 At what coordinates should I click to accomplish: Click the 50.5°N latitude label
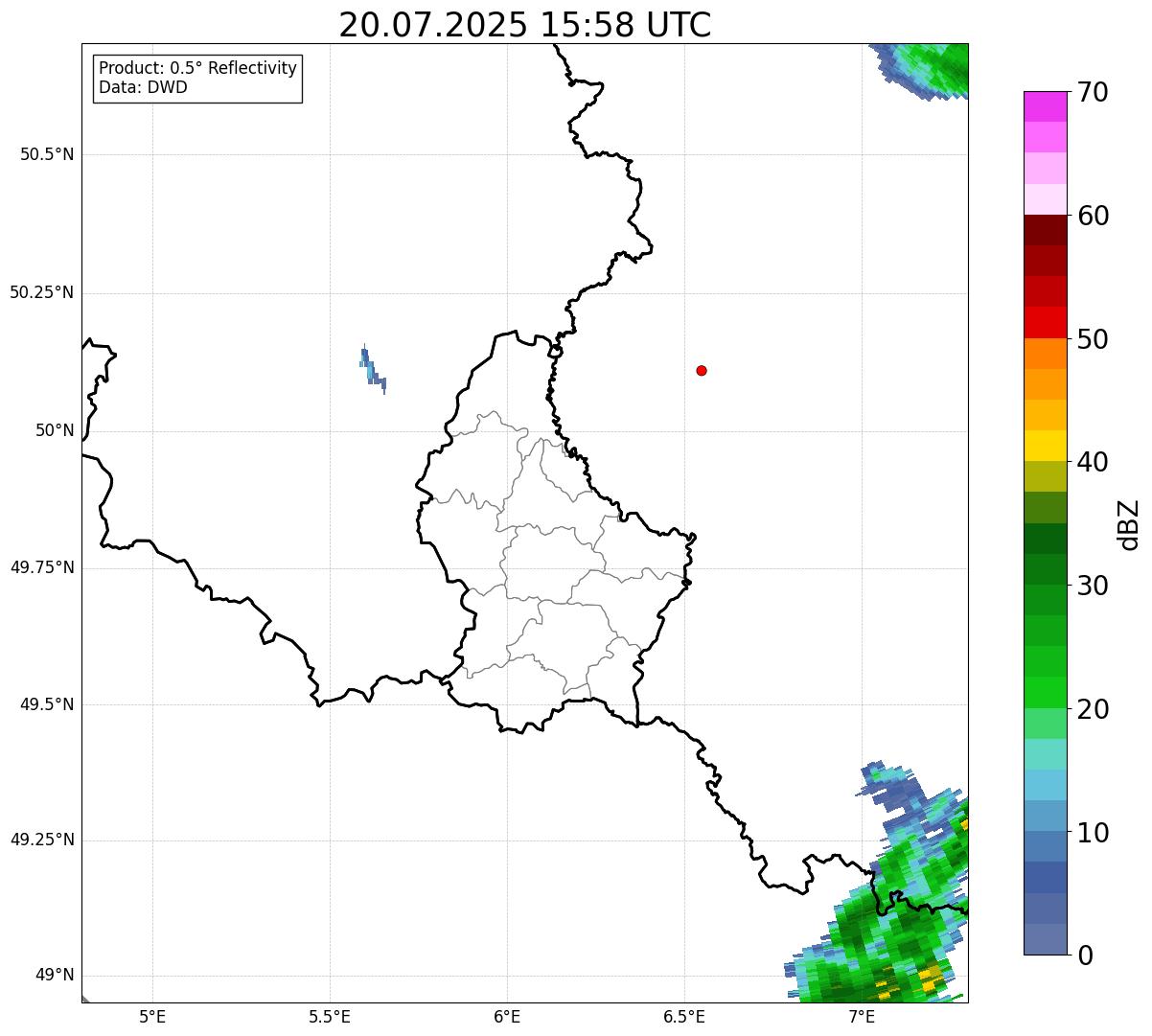coord(47,154)
